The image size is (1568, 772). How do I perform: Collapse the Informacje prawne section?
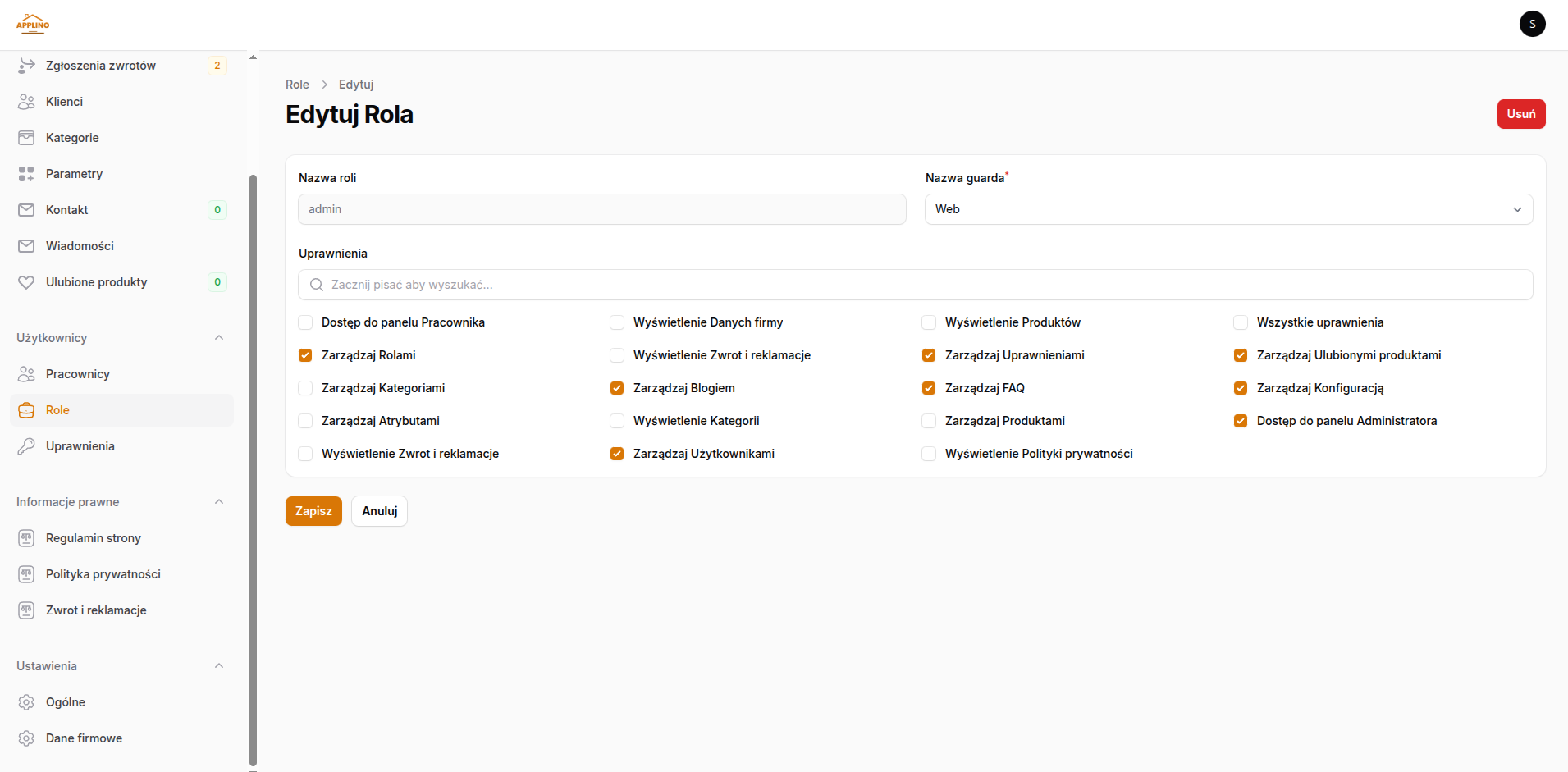[219, 502]
